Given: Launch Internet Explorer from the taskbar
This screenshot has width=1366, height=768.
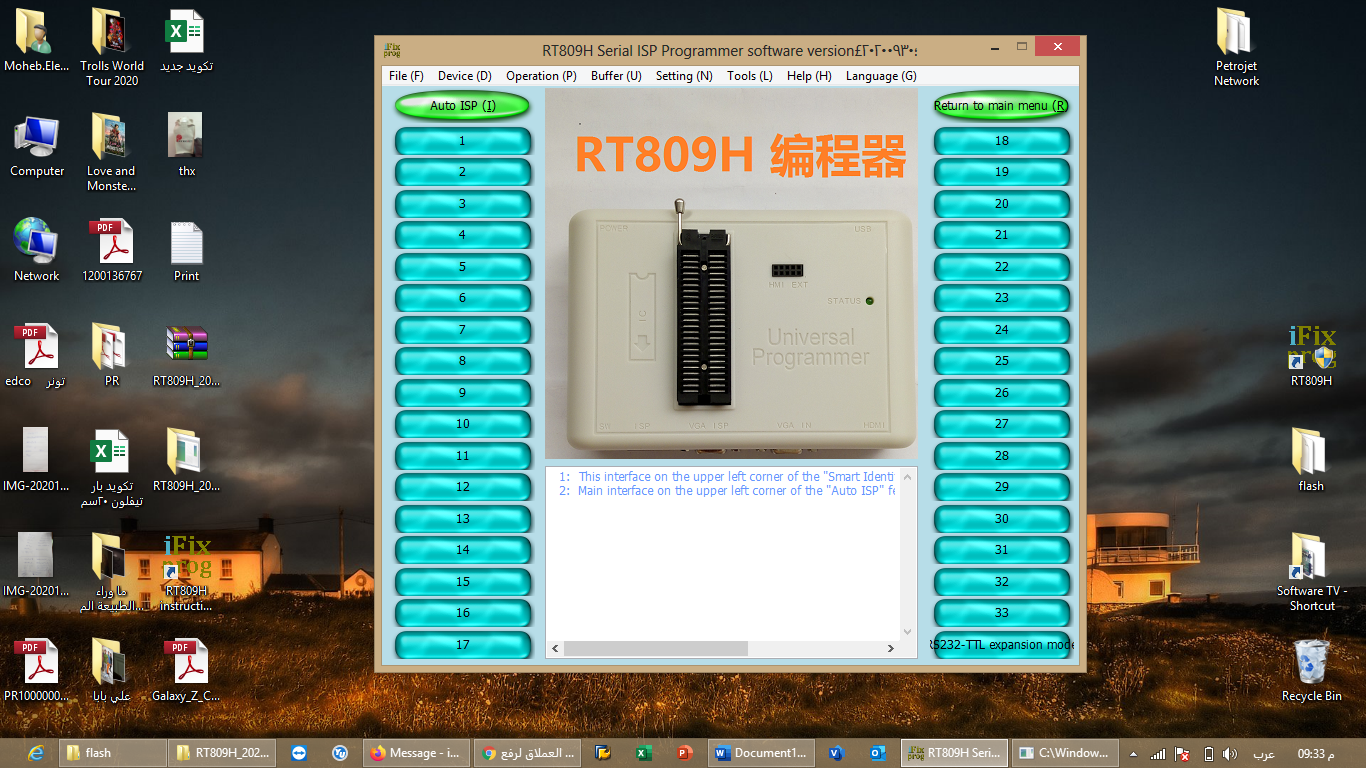Looking at the screenshot, I should point(37,753).
